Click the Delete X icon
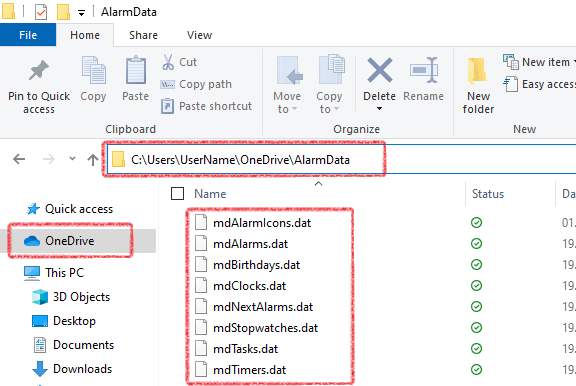This screenshot has height=386, width=576. tap(379, 70)
